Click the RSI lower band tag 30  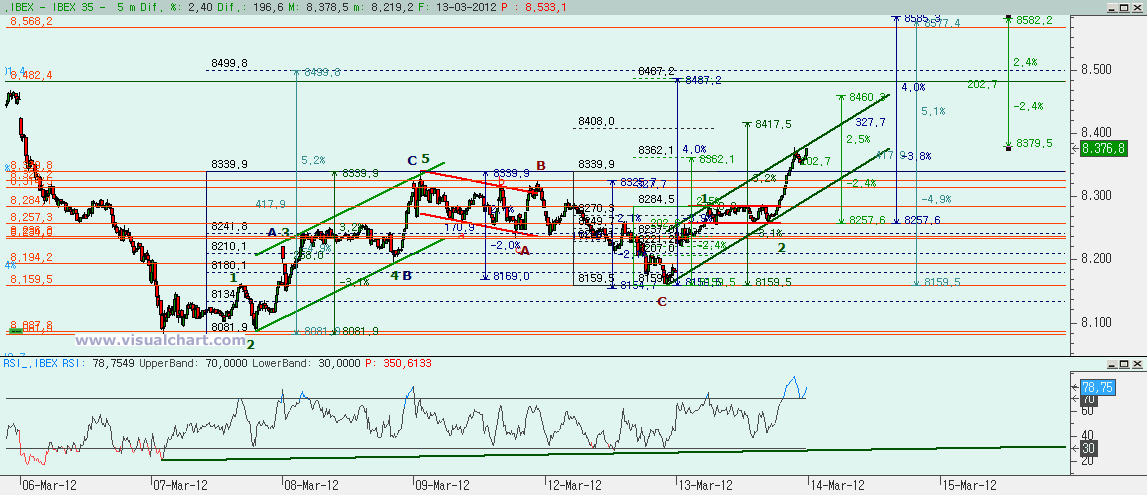[x=1087, y=447]
